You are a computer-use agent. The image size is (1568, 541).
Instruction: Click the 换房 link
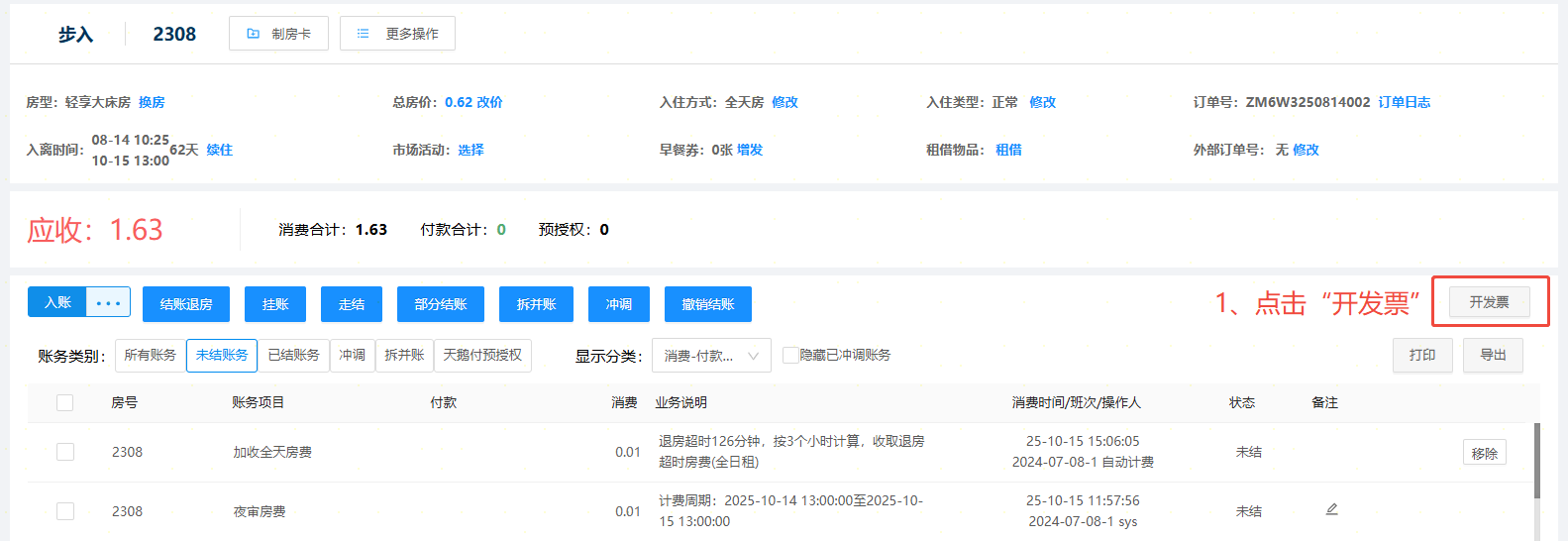point(152,102)
